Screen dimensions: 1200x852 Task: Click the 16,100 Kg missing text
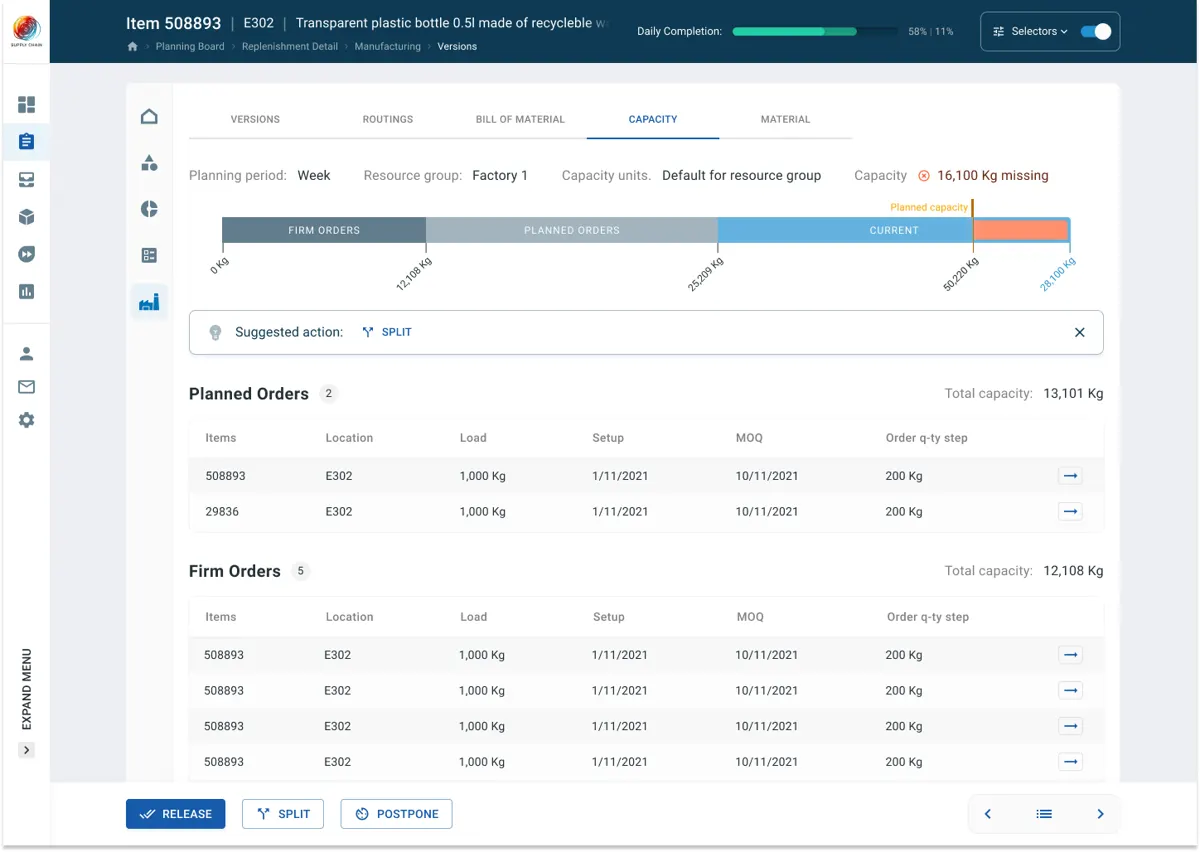[993, 175]
